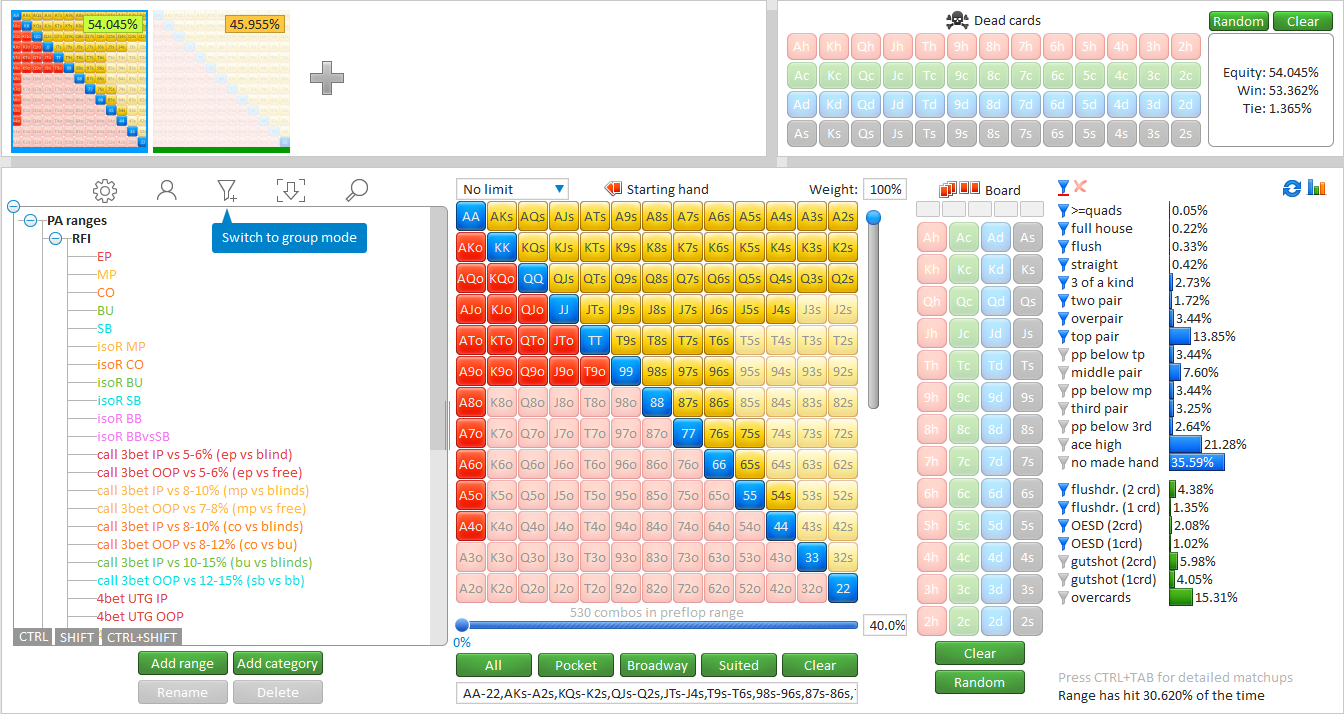
Task: Switch to group mode with the funnel-plus icon
Action: [228, 190]
